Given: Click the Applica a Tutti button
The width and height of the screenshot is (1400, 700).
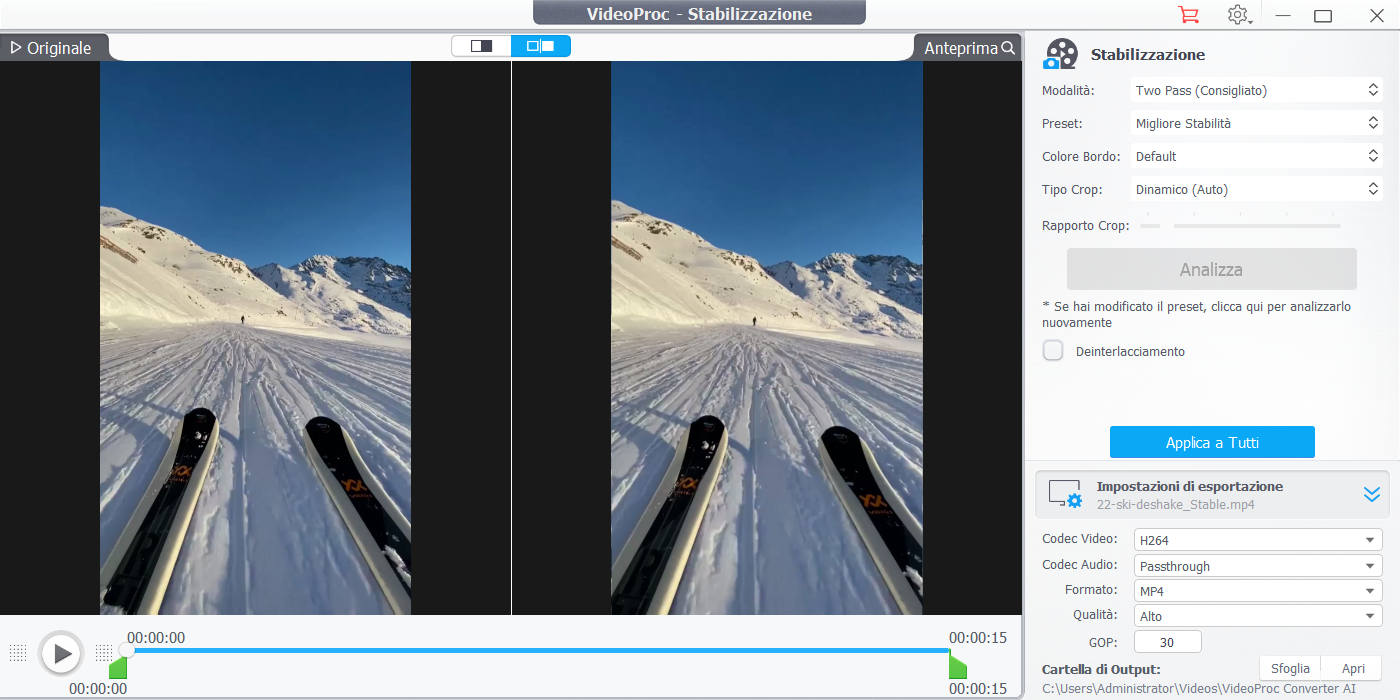Looking at the screenshot, I should click(x=1212, y=442).
